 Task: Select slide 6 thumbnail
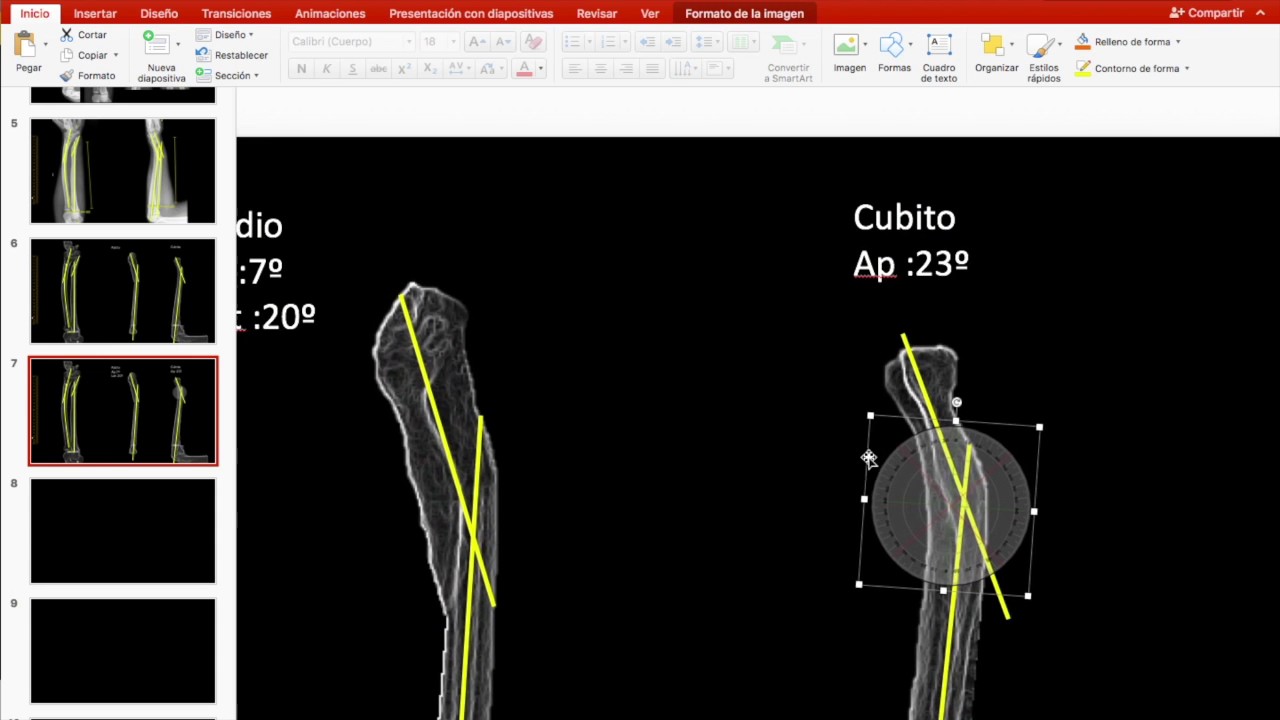click(123, 291)
